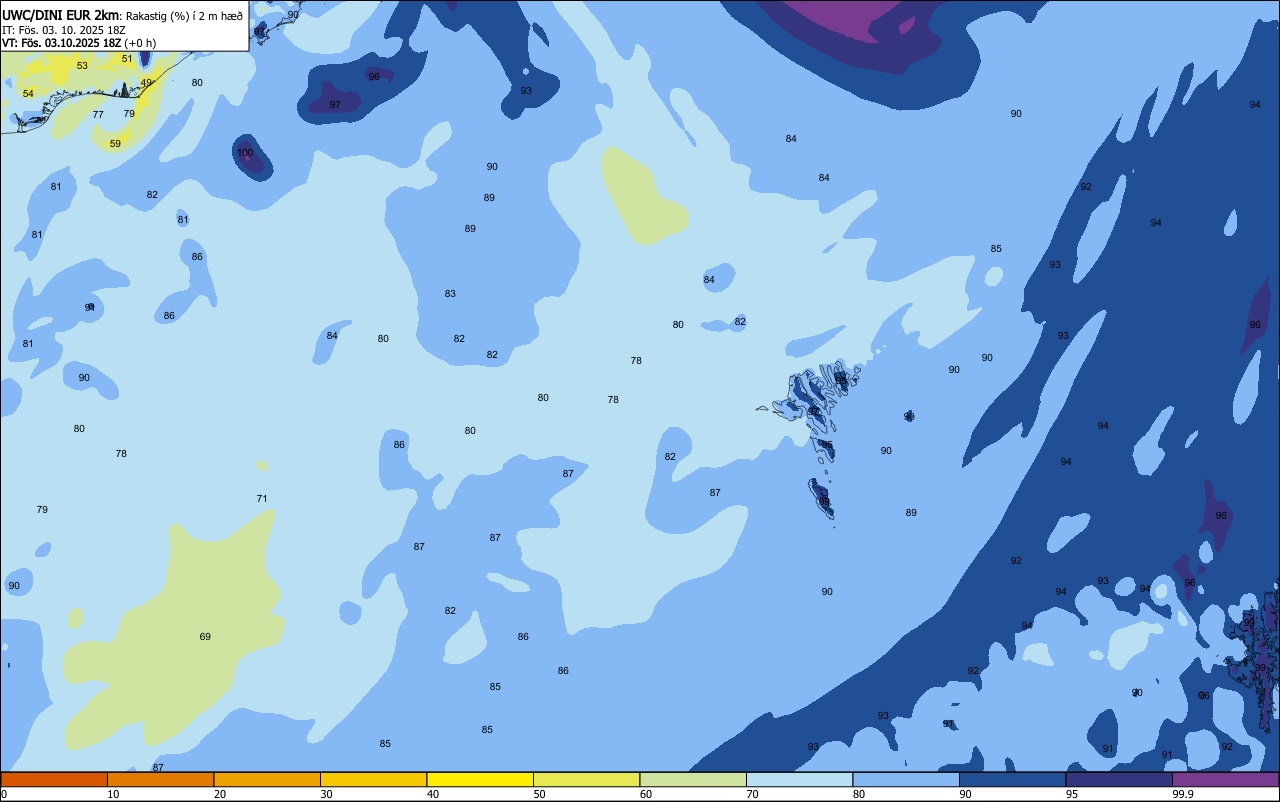Click the "51" humidity value
Image resolution: width=1280 pixels, height=802 pixels.
click(127, 59)
